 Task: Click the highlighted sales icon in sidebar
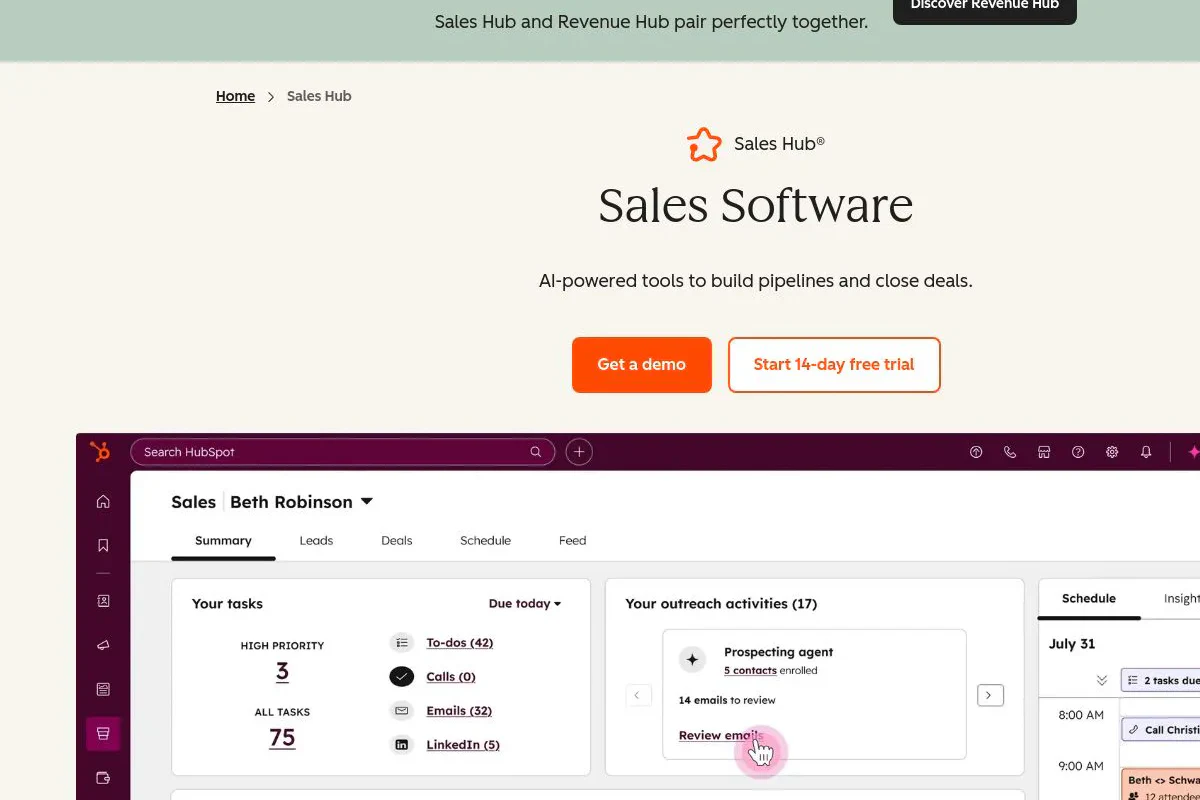pos(103,733)
